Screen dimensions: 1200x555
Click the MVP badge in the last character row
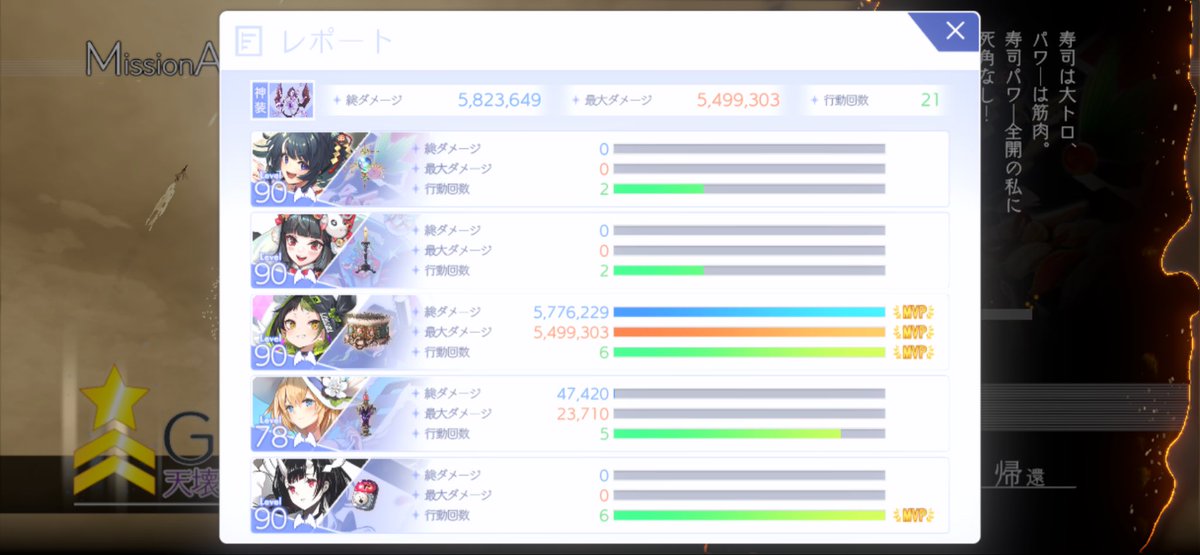point(912,515)
